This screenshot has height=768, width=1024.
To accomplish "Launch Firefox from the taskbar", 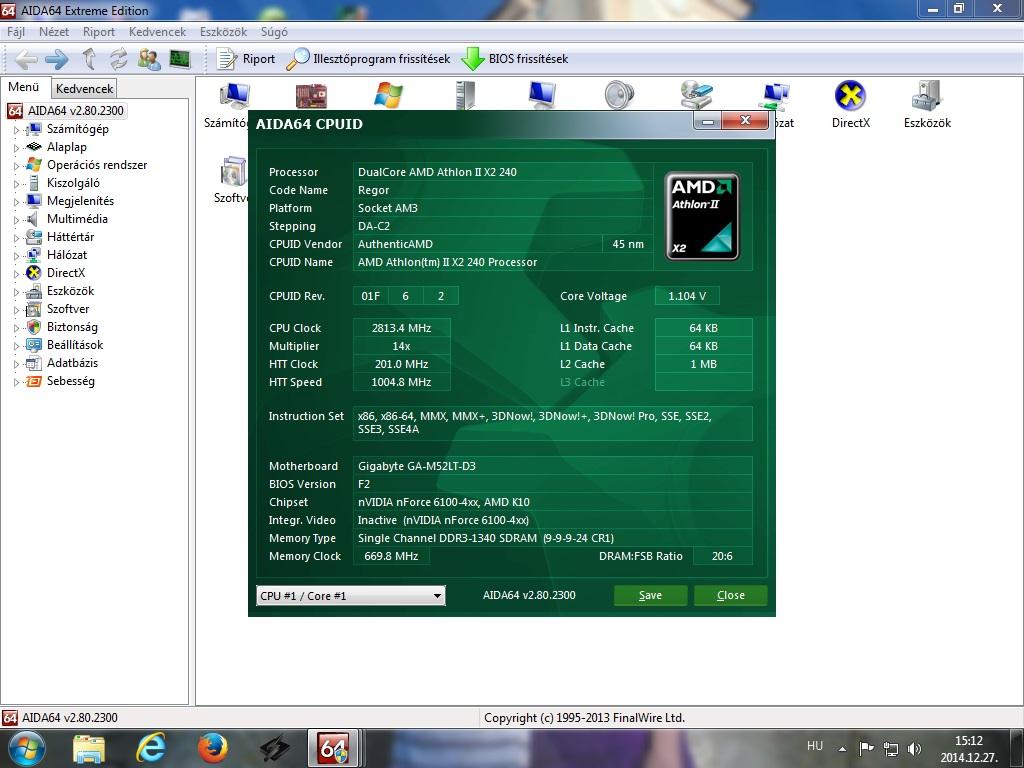I will pos(212,748).
